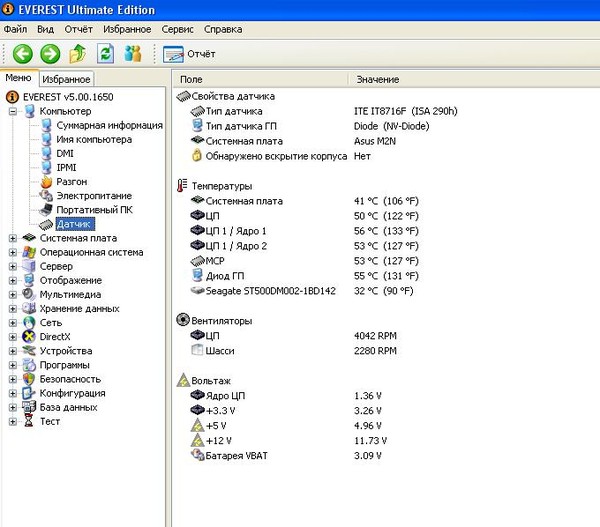Click the Хранение данных storage icon
600x527 pixels.
pyautogui.click(x=29, y=308)
